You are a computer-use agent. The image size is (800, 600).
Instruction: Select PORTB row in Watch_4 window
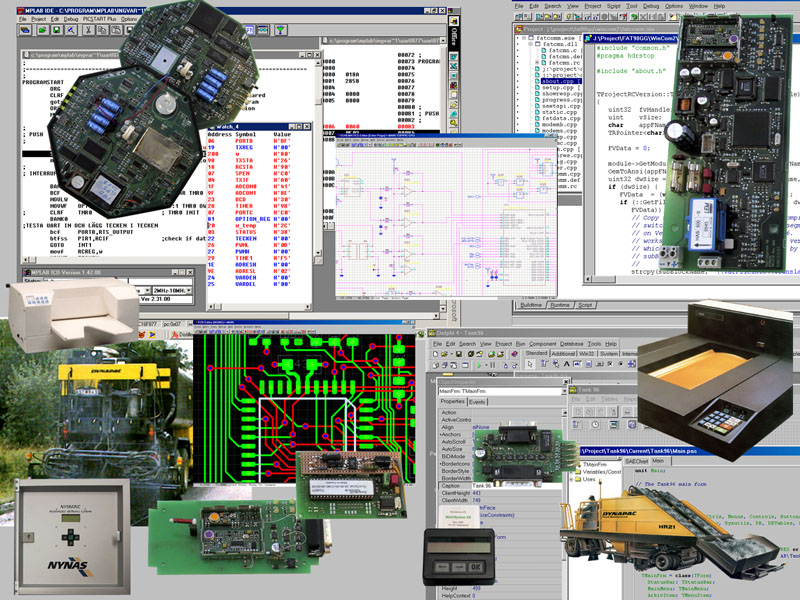(250, 141)
